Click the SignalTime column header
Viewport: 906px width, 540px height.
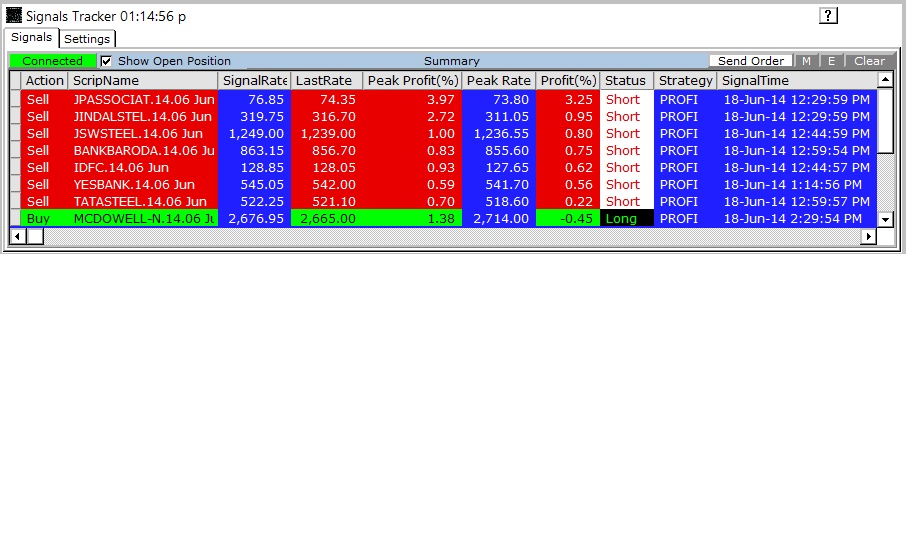pyautogui.click(x=796, y=80)
